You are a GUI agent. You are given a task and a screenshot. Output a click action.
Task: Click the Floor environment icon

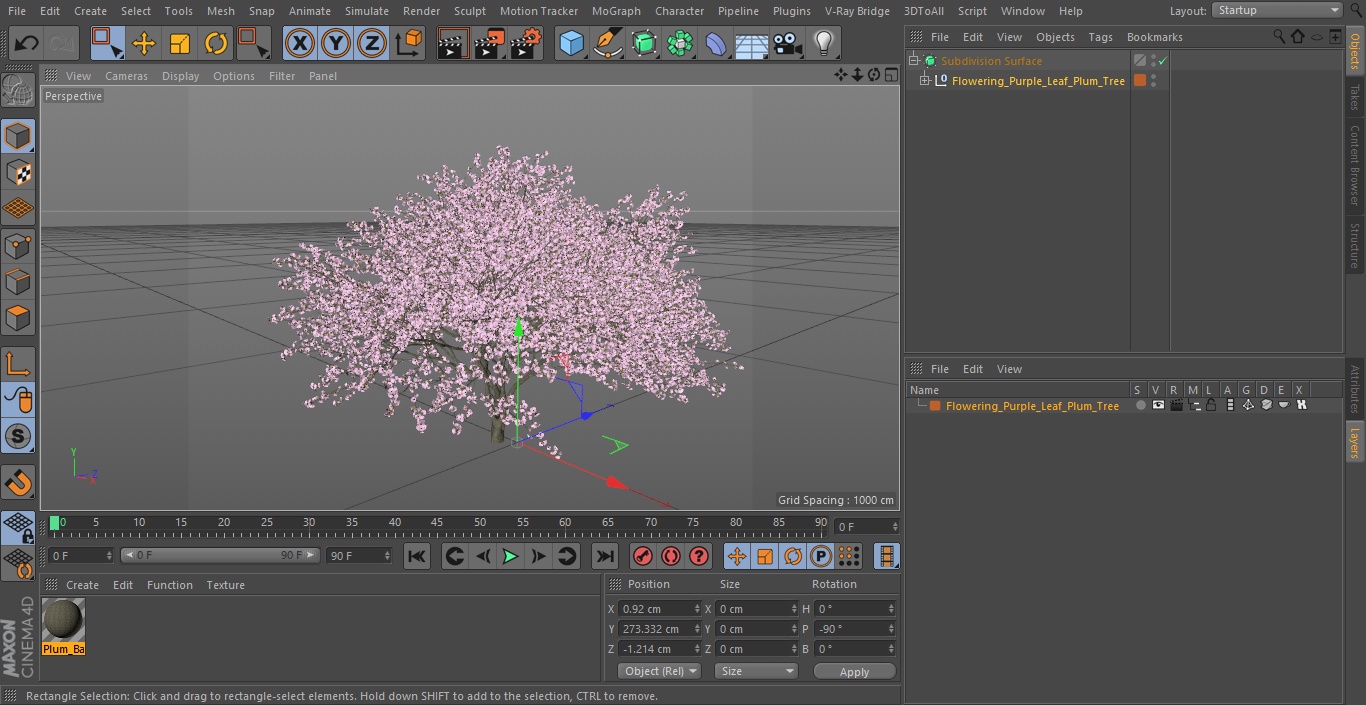click(752, 43)
